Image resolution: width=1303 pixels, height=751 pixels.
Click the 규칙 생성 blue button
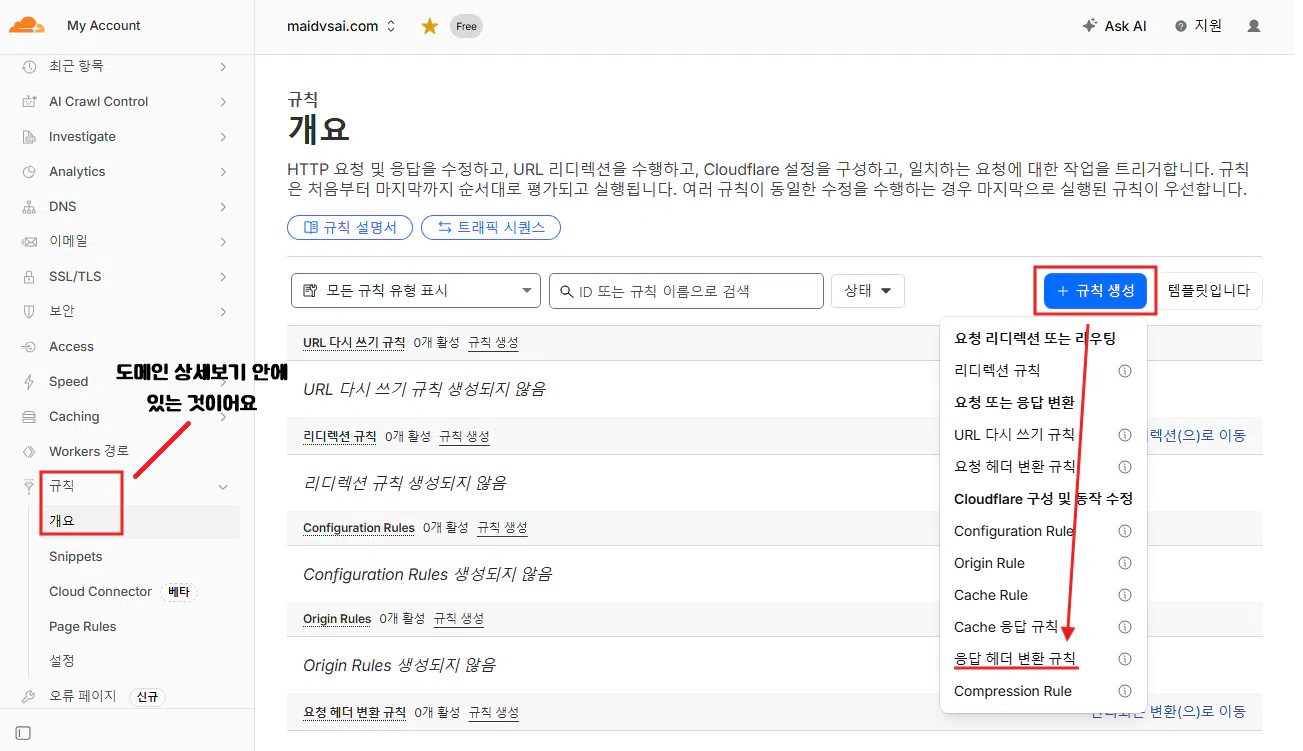click(1095, 291)
